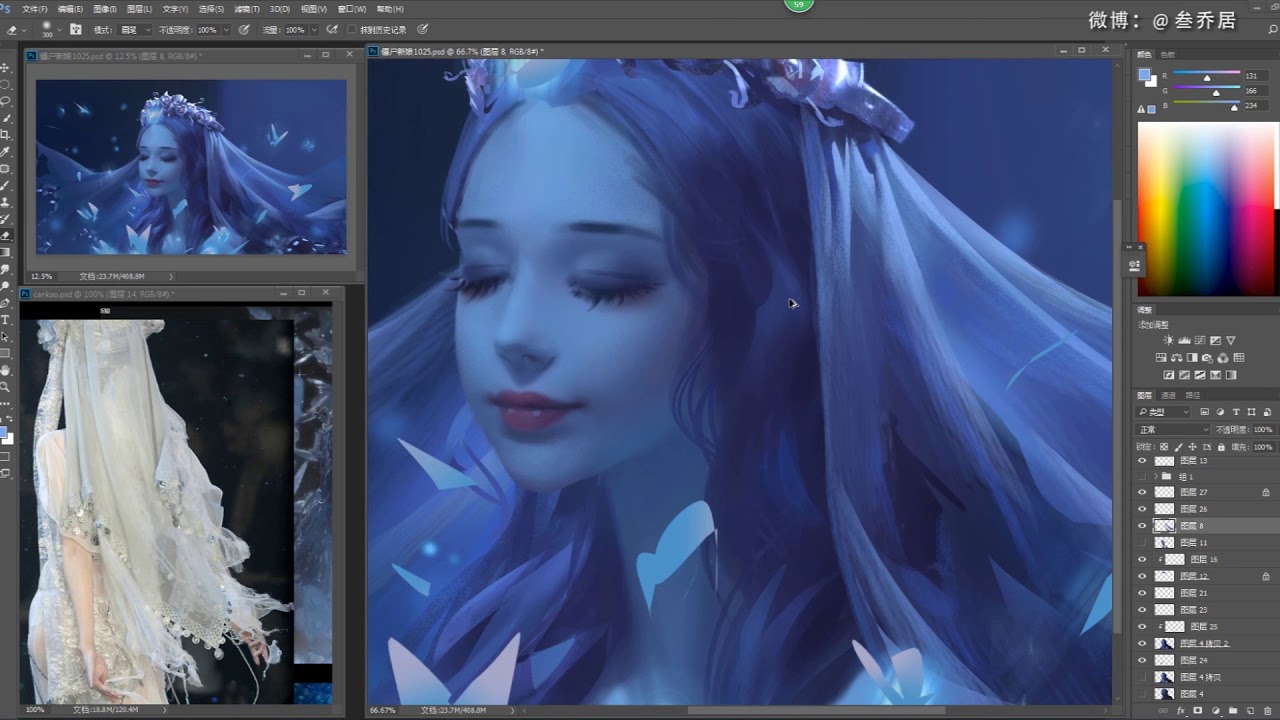The width and height of the screenshot is (1280, 720).
Task: Hide layer 图层 27
Action: coord(1142,492)
